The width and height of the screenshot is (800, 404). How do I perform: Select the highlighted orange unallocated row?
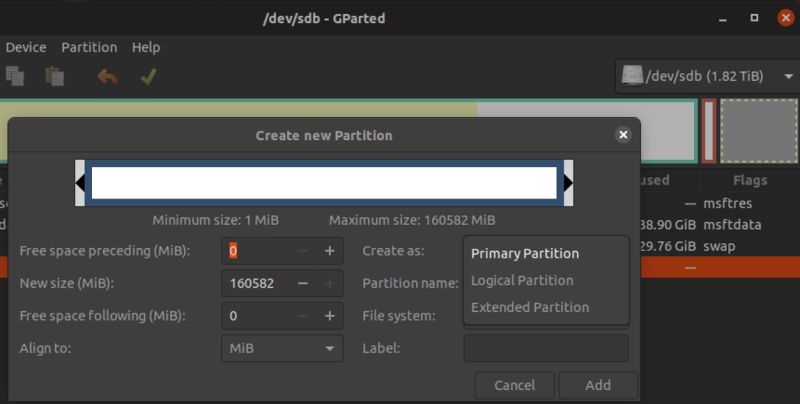(720, 267)
